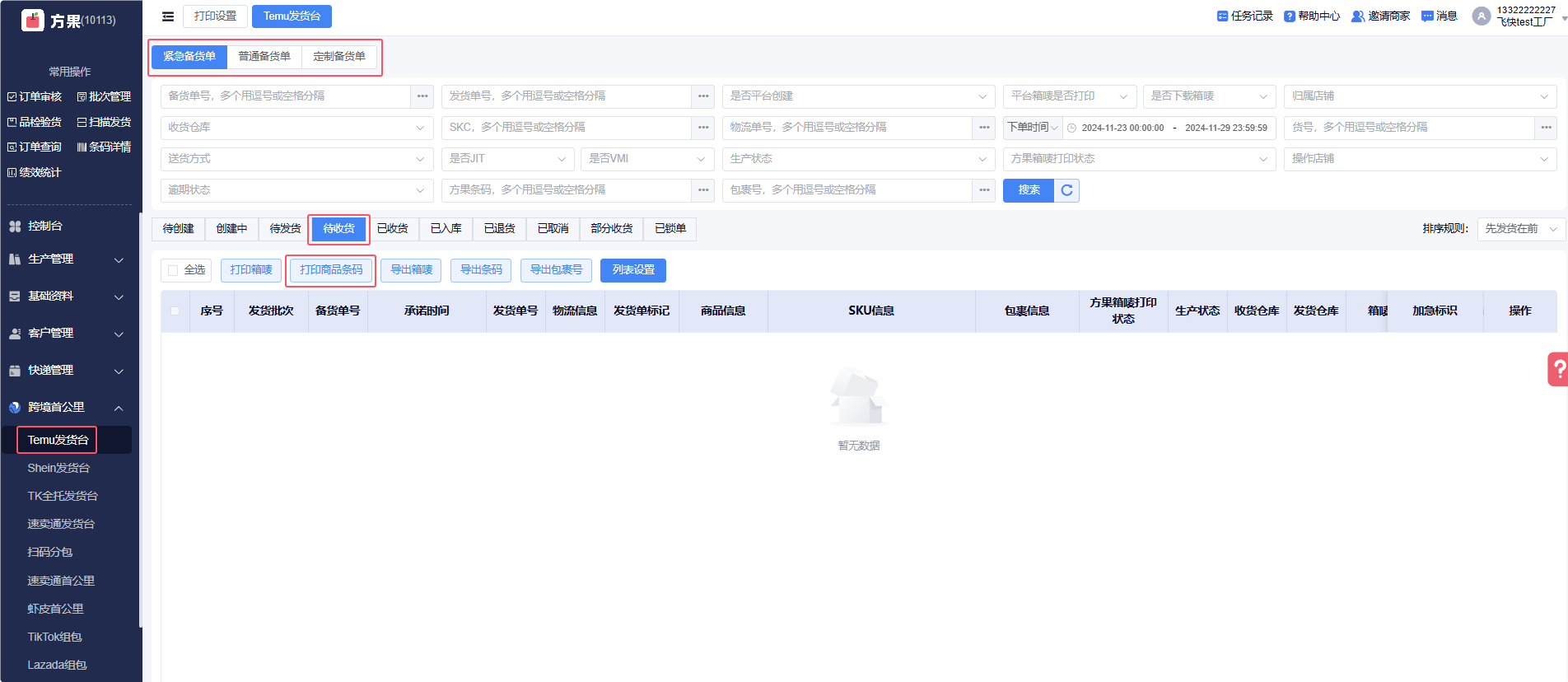
Task: Click the 备货单号 input field
Action: (286, 96)
